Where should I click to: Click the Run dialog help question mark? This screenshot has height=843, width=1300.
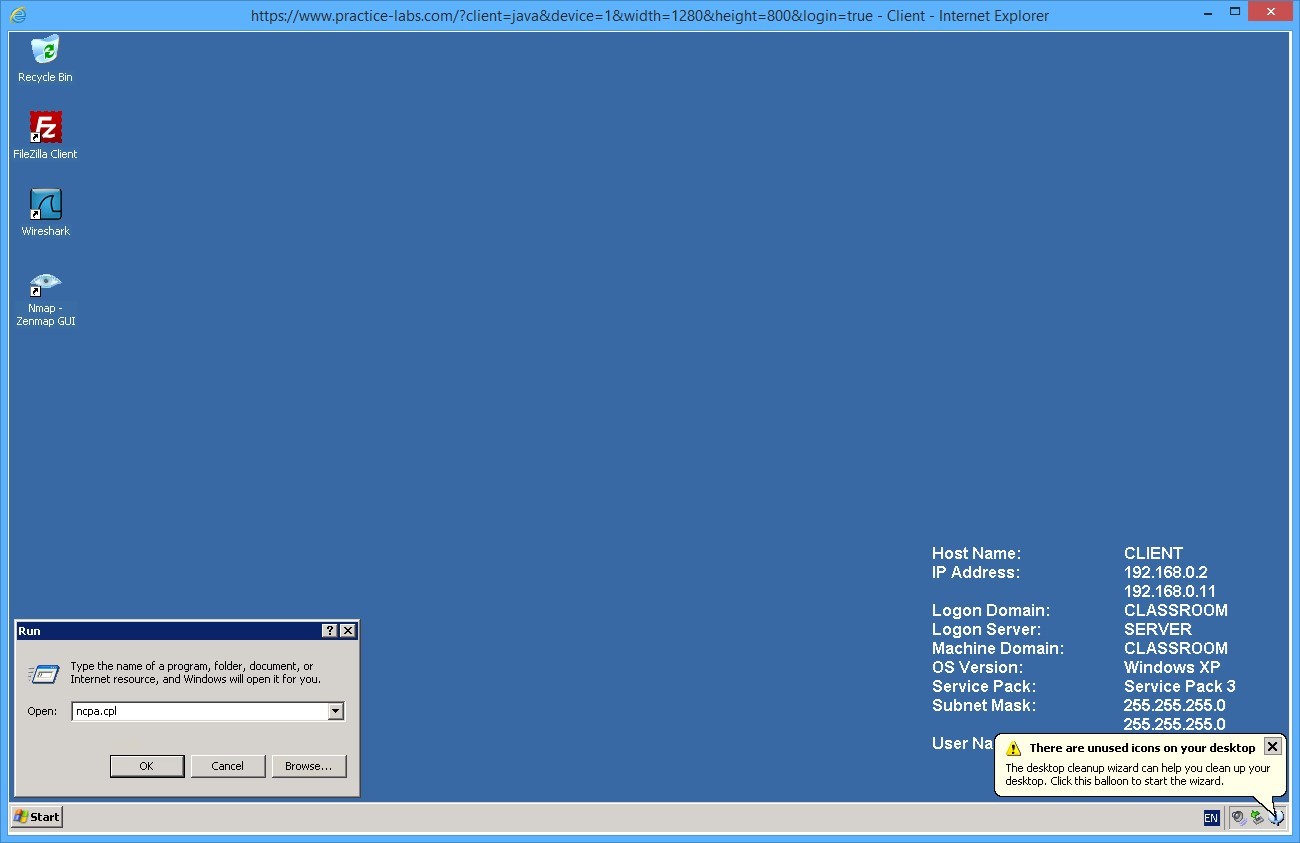[x=329, y=630]
